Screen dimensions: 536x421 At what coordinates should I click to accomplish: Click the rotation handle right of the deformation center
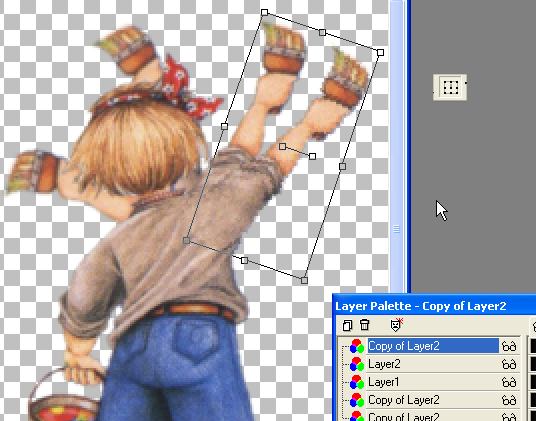pyautogui.click(x=312, y=156)
